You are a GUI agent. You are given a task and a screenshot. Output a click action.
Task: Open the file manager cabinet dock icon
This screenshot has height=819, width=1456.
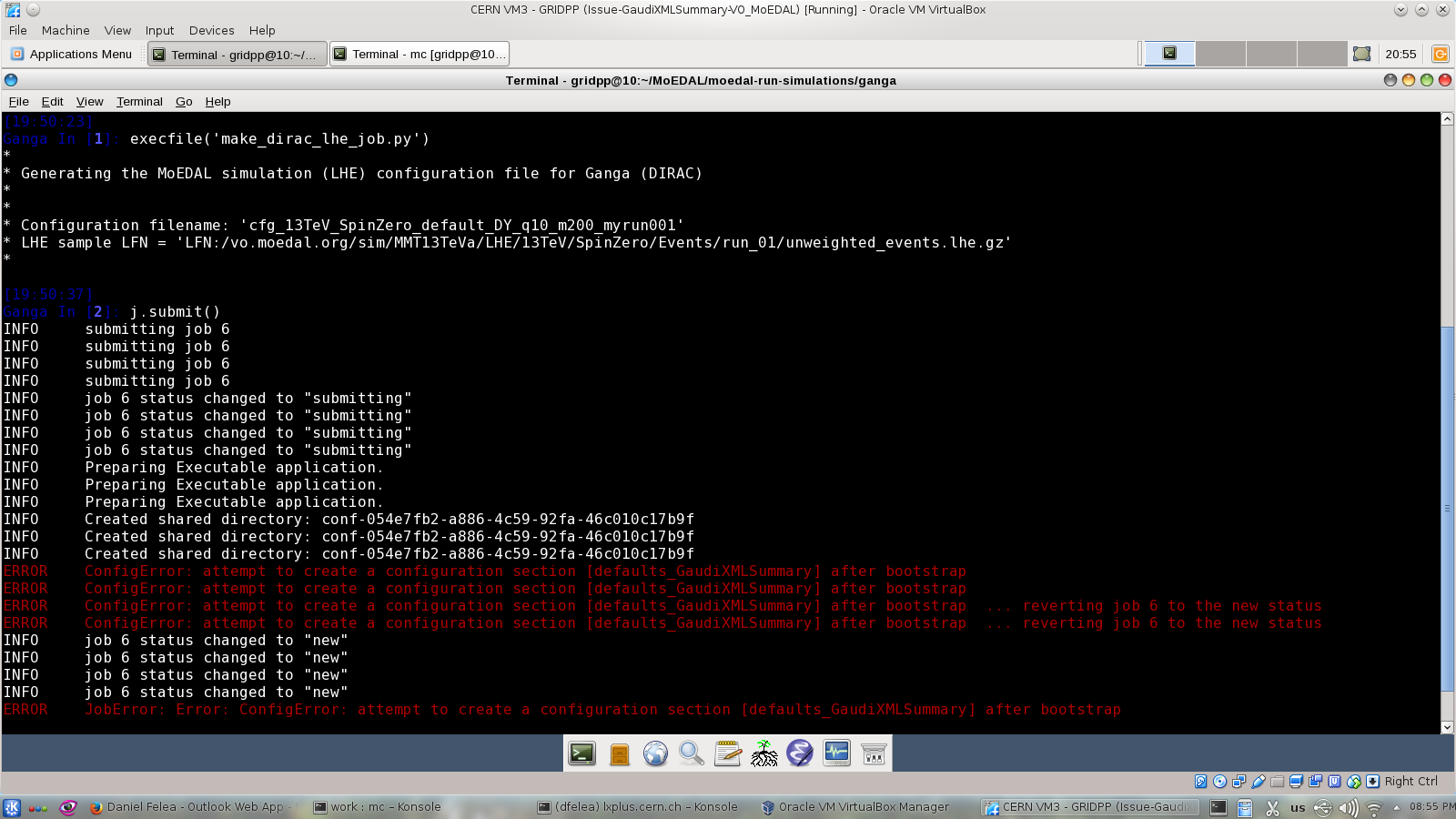pyautogui.click(x=619, y=753)
